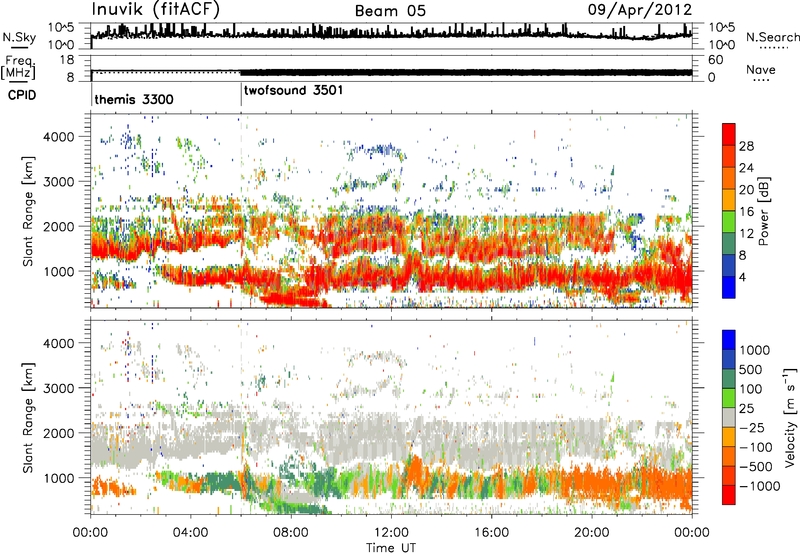
Task: Click the 'themis 3300' CPID marker
Action: (134, 99)
